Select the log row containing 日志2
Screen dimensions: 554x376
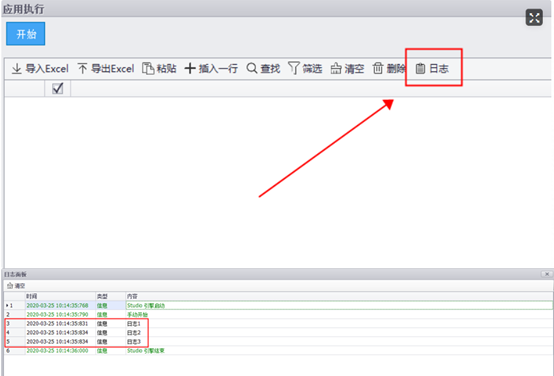click(x=278, y=333)
